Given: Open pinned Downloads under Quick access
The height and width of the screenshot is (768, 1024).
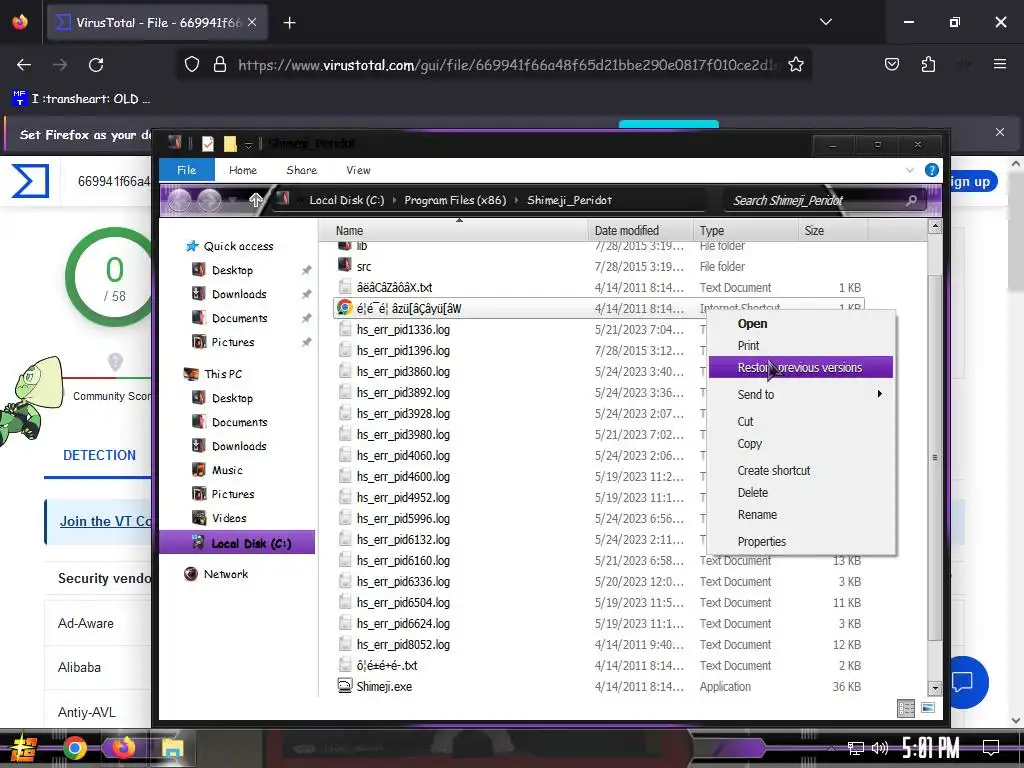Looking at the screenshot, I should pos(239,294).
